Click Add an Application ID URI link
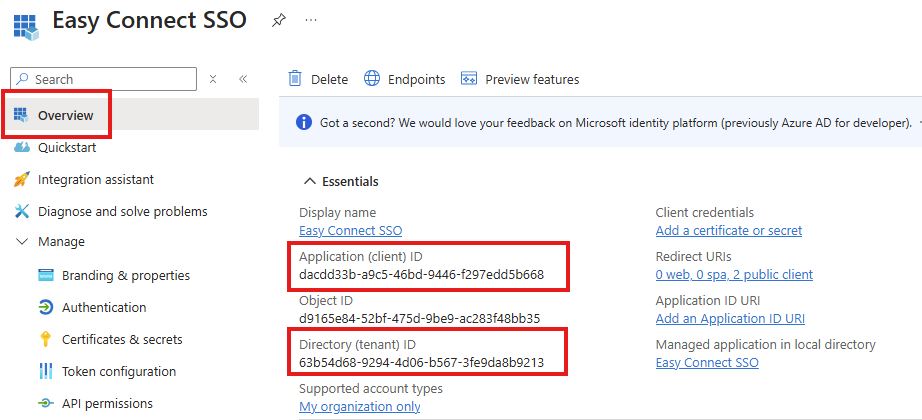 coord(730,319)
